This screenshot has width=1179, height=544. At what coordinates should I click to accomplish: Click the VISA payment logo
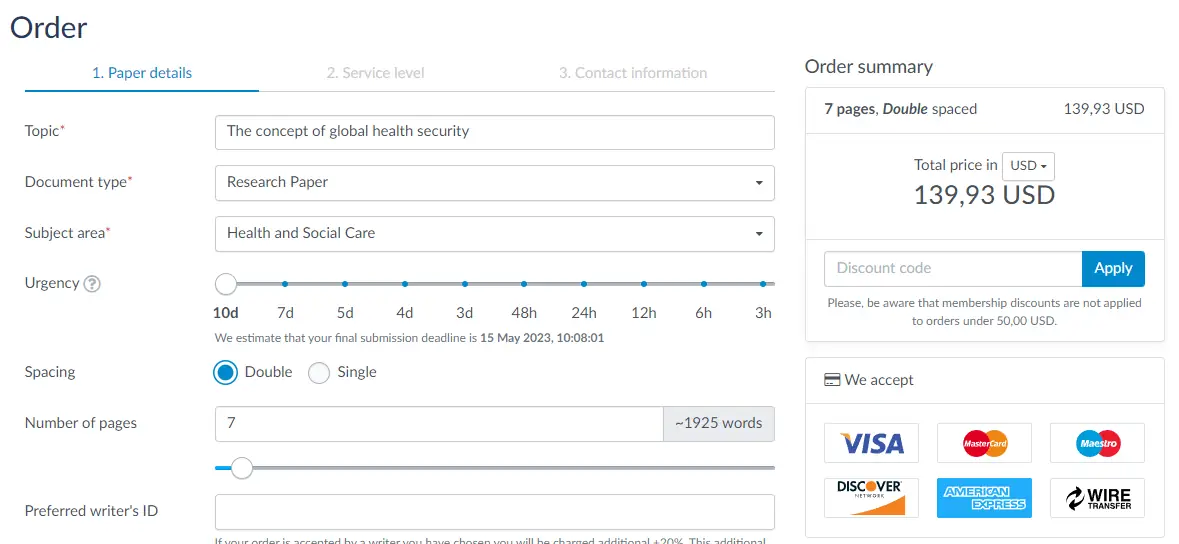(x=871, y=442)
